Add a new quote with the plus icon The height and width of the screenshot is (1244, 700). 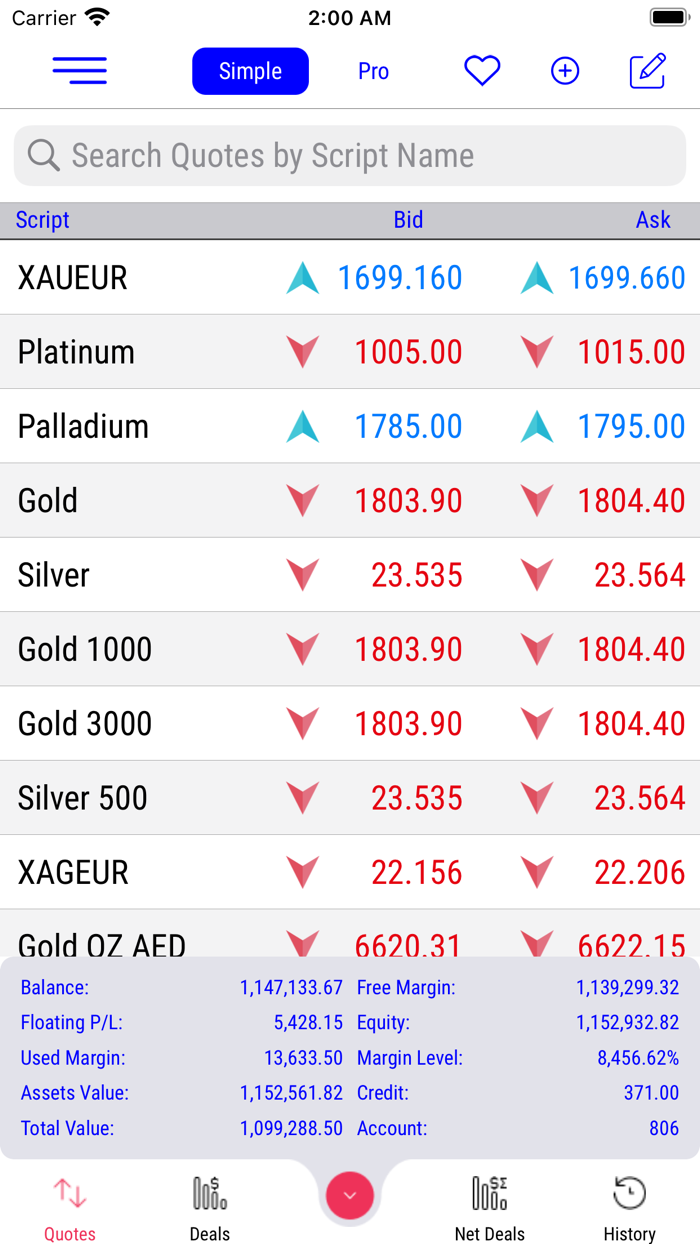pos(565,70)
